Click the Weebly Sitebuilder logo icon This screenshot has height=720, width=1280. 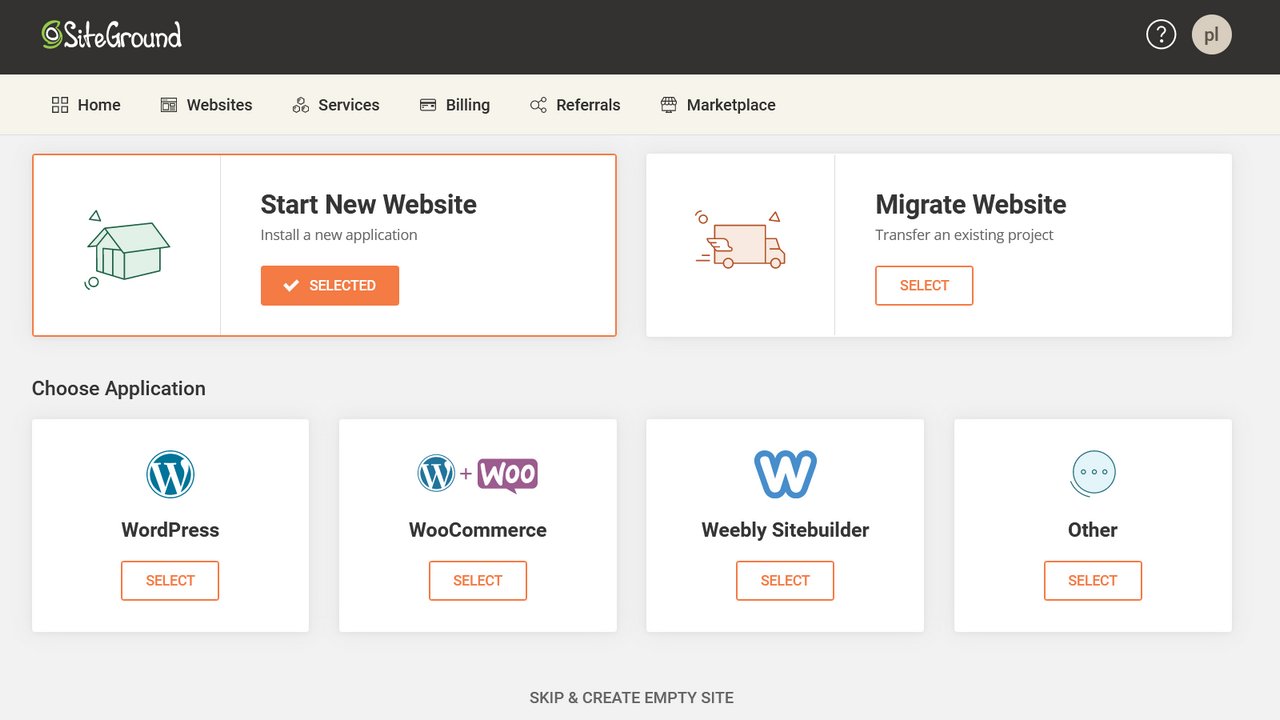784,473
